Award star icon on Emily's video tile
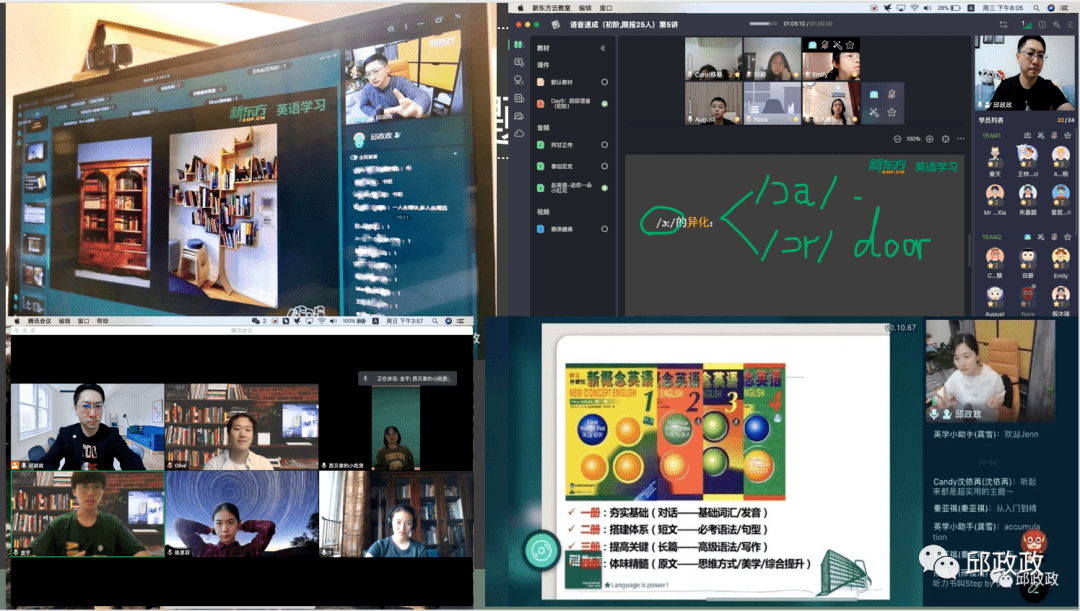 click(x=850, y=45)
